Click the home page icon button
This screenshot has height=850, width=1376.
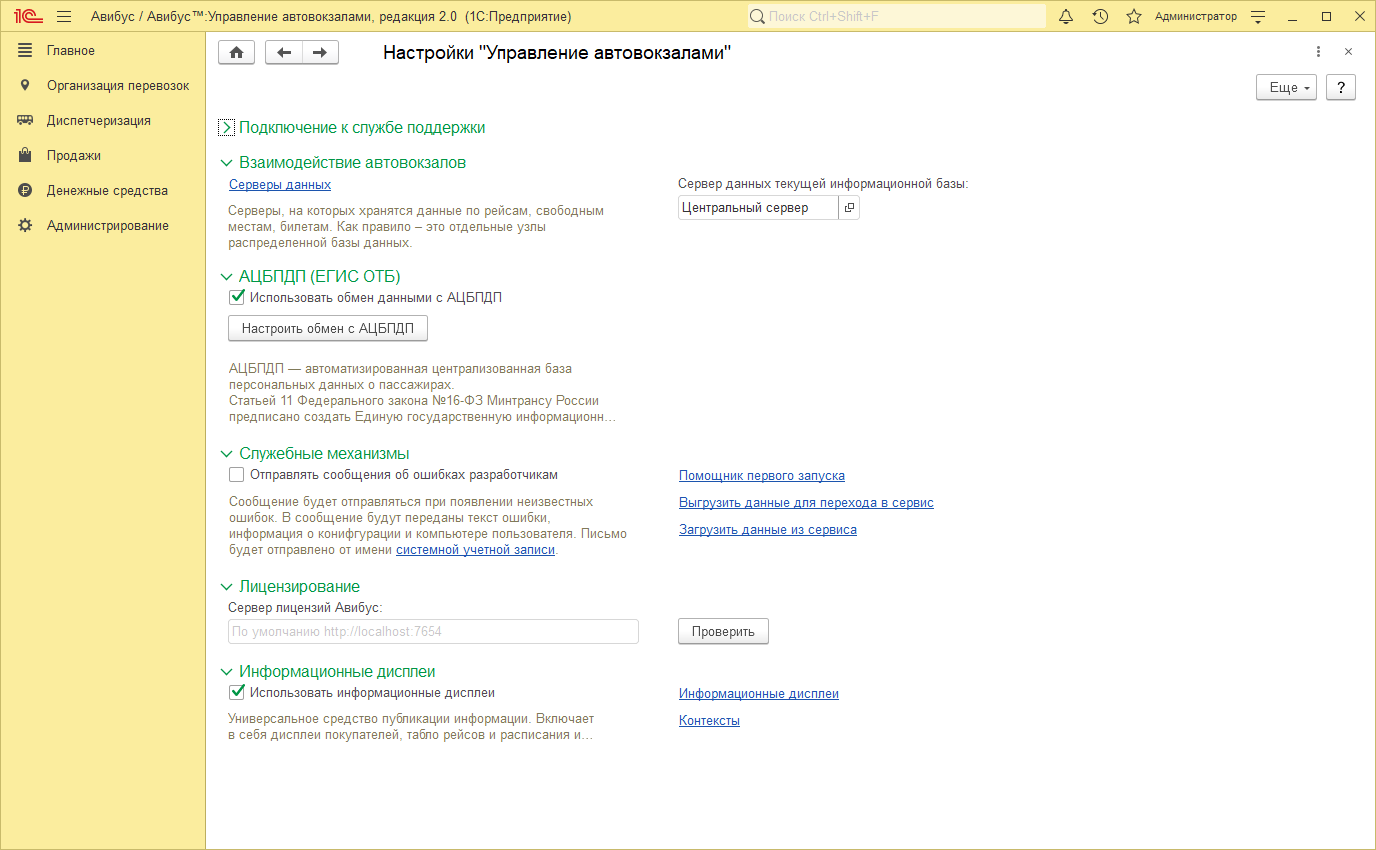(236, 53)
